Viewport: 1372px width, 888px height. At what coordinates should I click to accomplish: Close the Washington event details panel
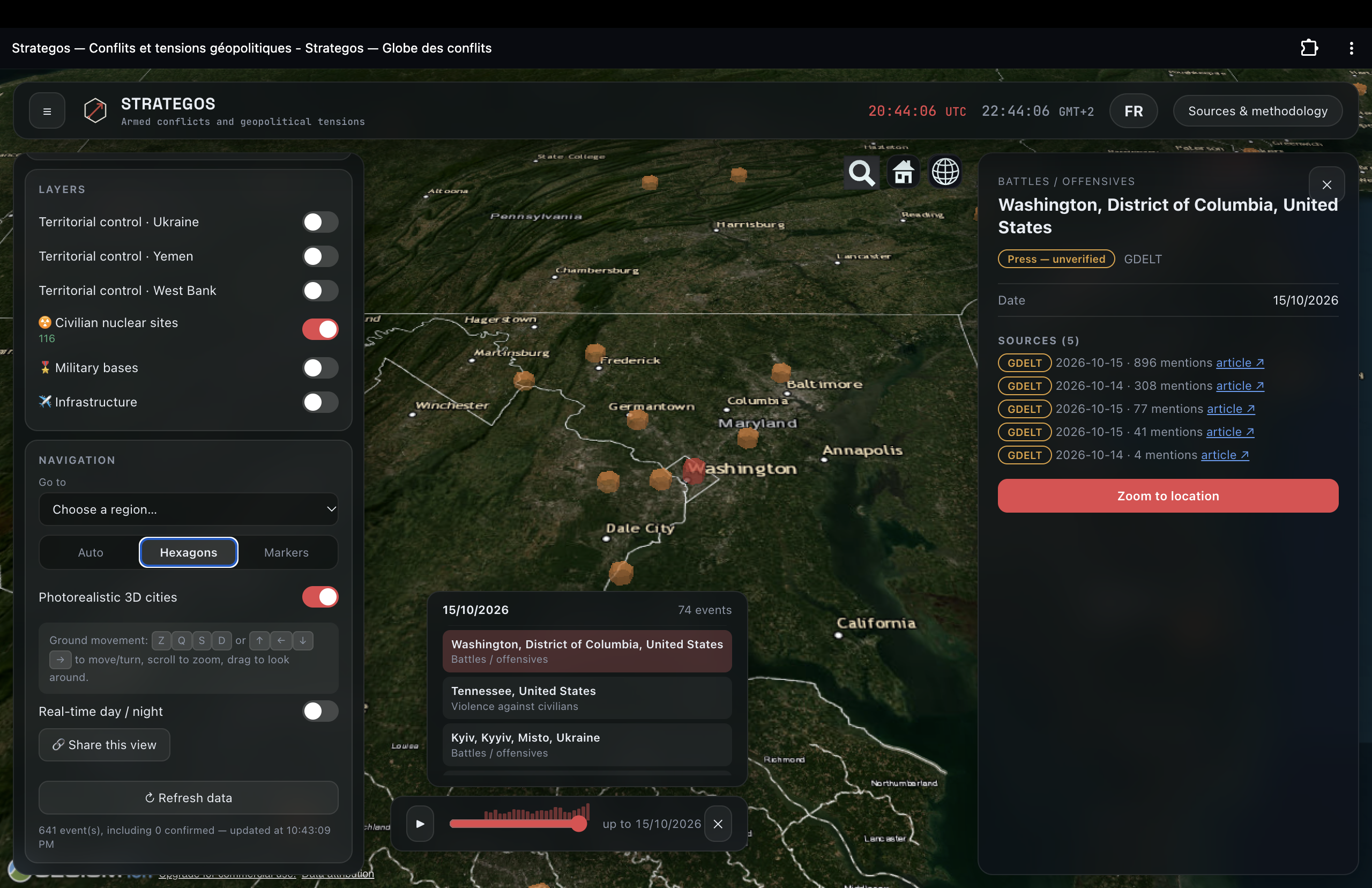point(1326,184)
